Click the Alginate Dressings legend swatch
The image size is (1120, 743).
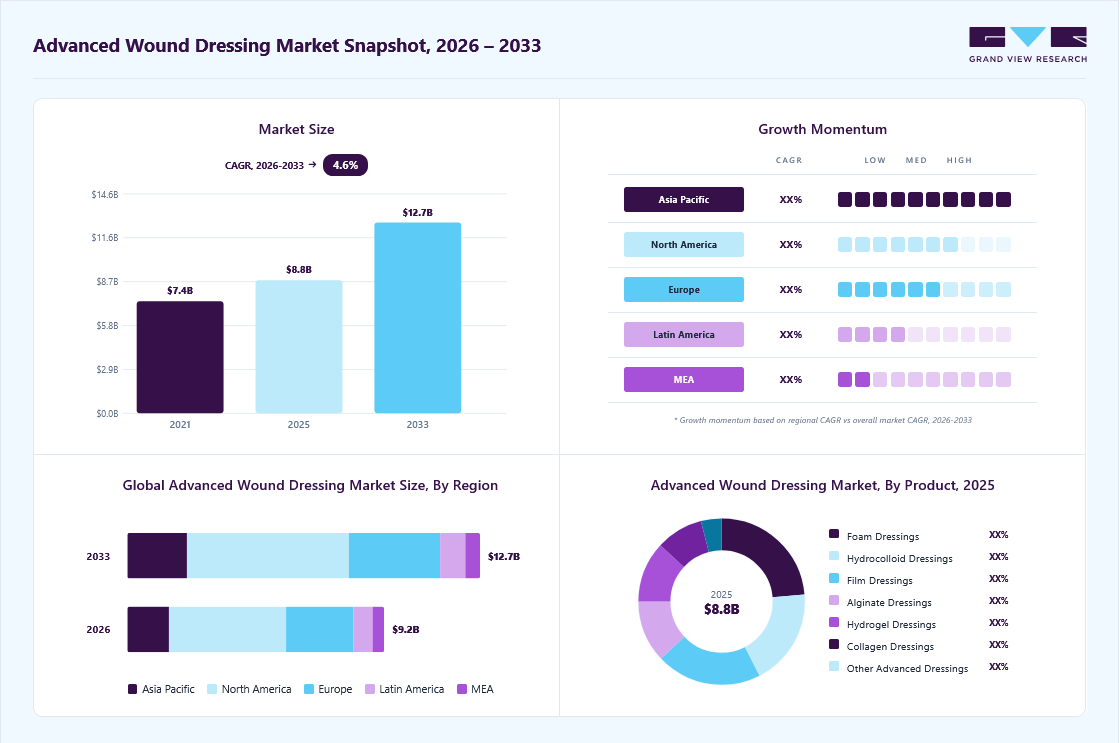coord(834,600)
